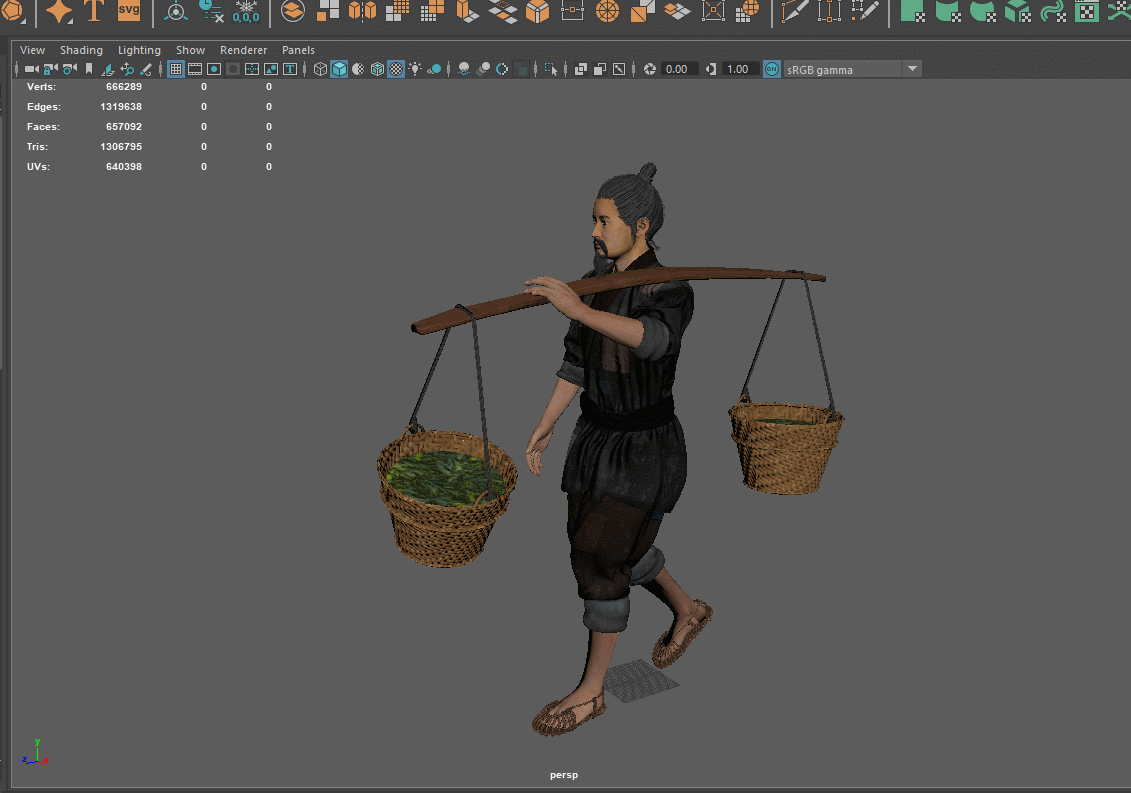Edit the exposure value field showing 0.00

(x=677, y=69)
